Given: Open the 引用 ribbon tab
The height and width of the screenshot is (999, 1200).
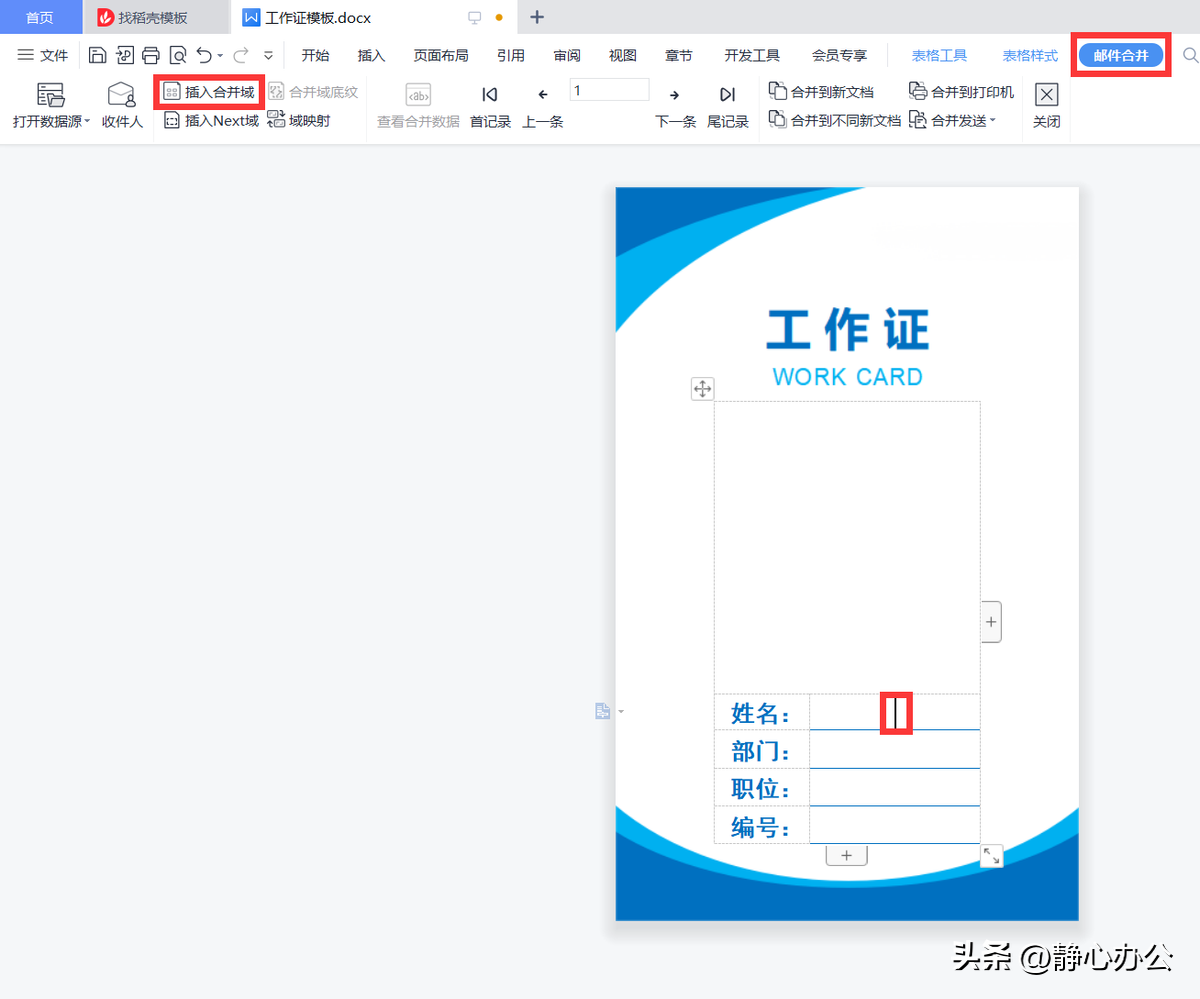Looking at the screenshot, I should point(511,55).
